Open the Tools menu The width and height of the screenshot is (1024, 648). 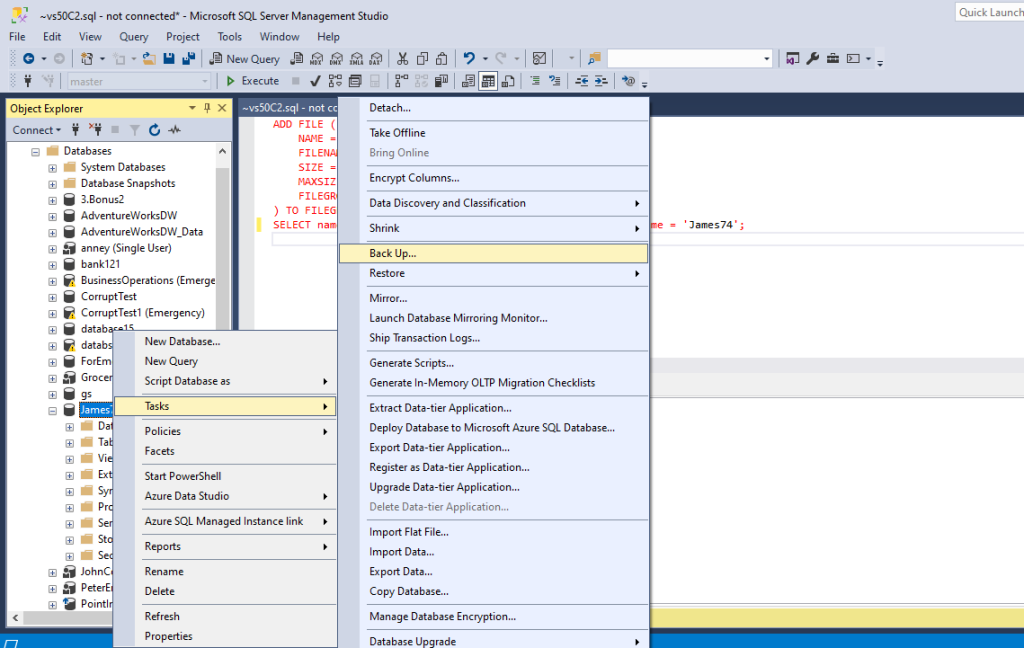pyautogui.click(x=229, y=37)
